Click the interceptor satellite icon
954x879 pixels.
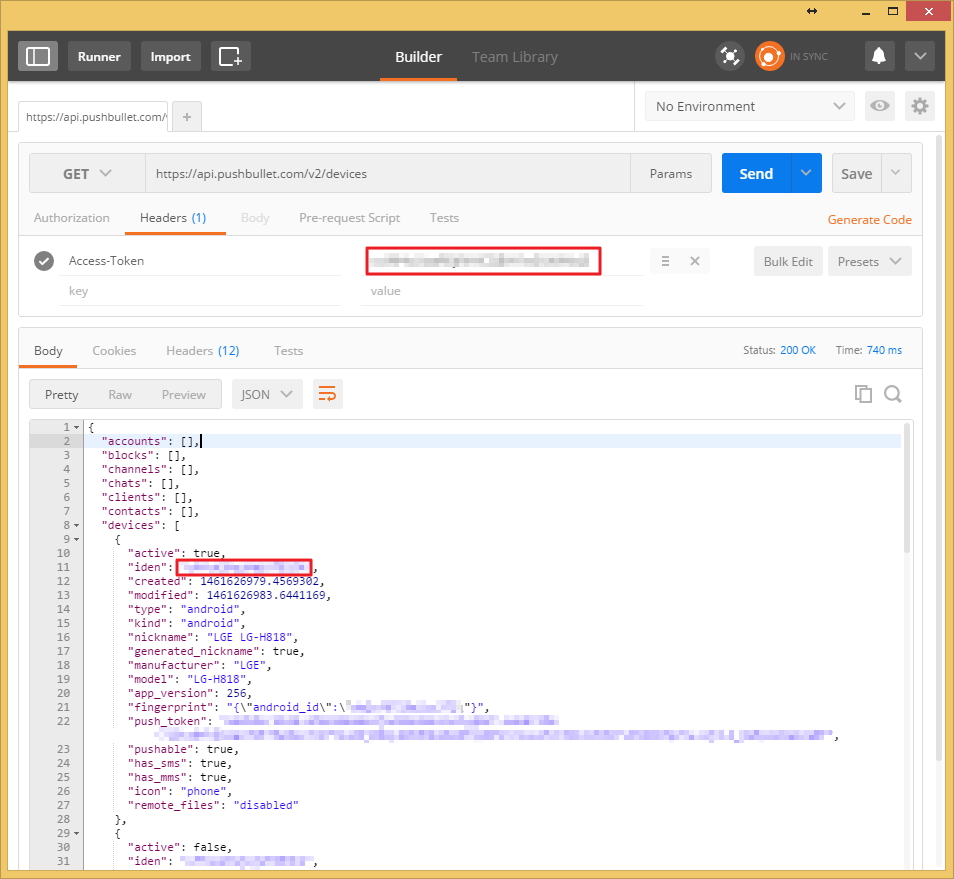(729, 57)
